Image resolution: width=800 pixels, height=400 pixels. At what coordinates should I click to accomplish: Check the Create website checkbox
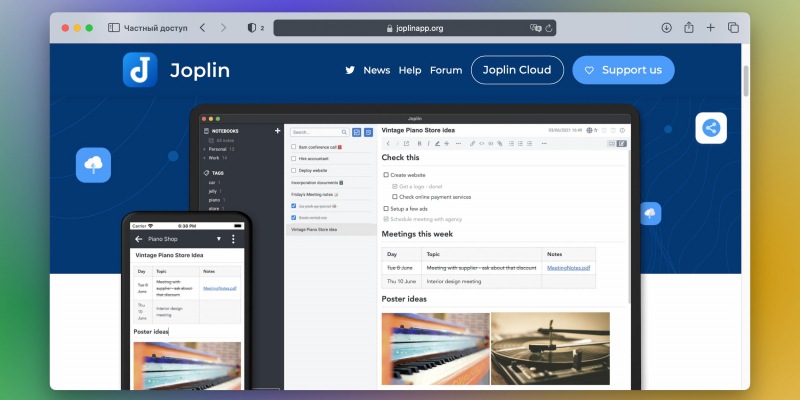(386, 175)
